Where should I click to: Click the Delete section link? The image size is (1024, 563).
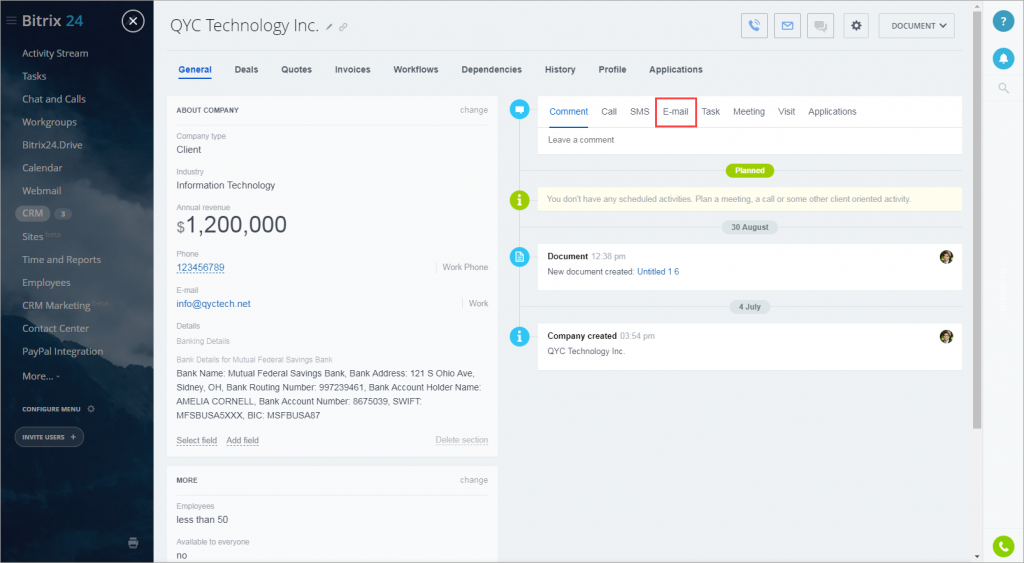pos(462,440)
